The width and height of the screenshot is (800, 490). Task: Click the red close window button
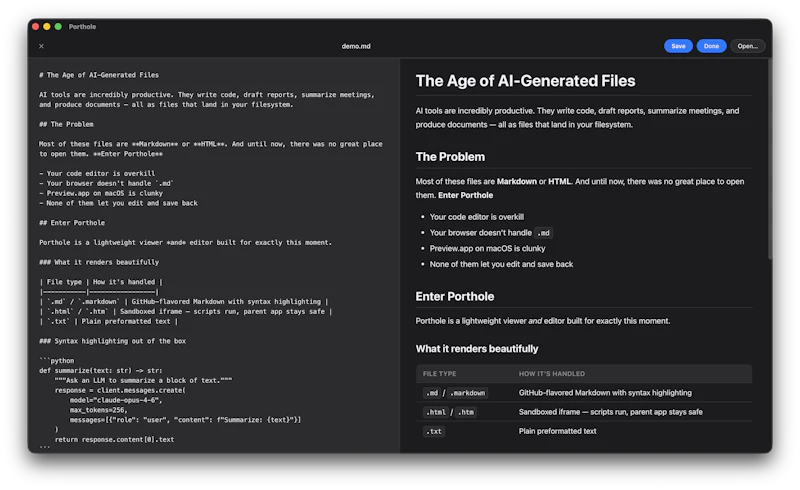click(35, 27)
